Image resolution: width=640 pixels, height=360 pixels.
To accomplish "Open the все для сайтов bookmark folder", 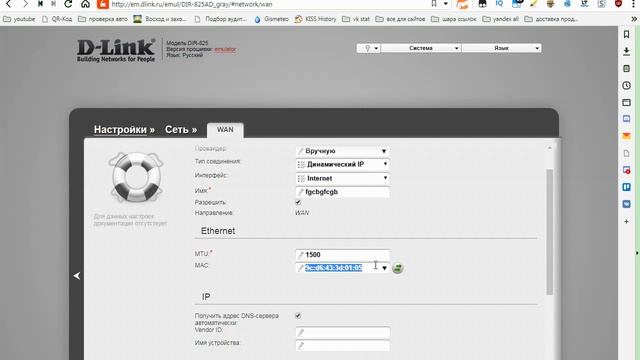I will (401, 19).
